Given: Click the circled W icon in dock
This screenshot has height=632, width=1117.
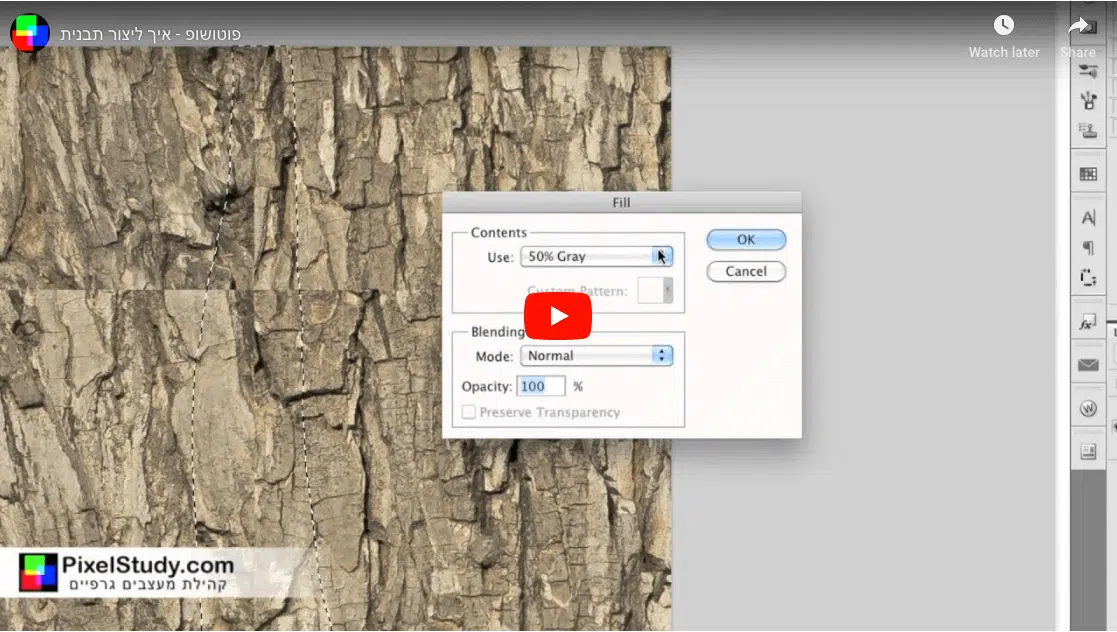Looking at the screenshot, I should coord(1088,409).
